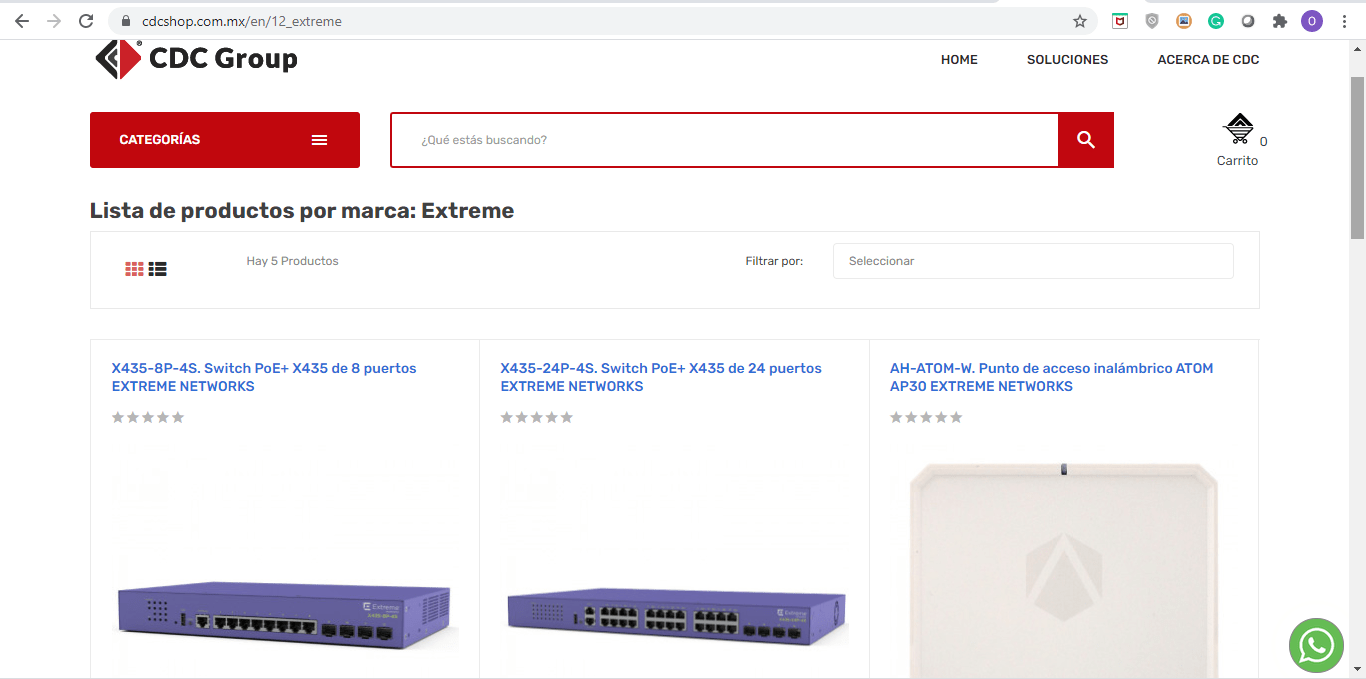Switch to list view layout
The image size is (1366, 679).
tap(158, 268)
